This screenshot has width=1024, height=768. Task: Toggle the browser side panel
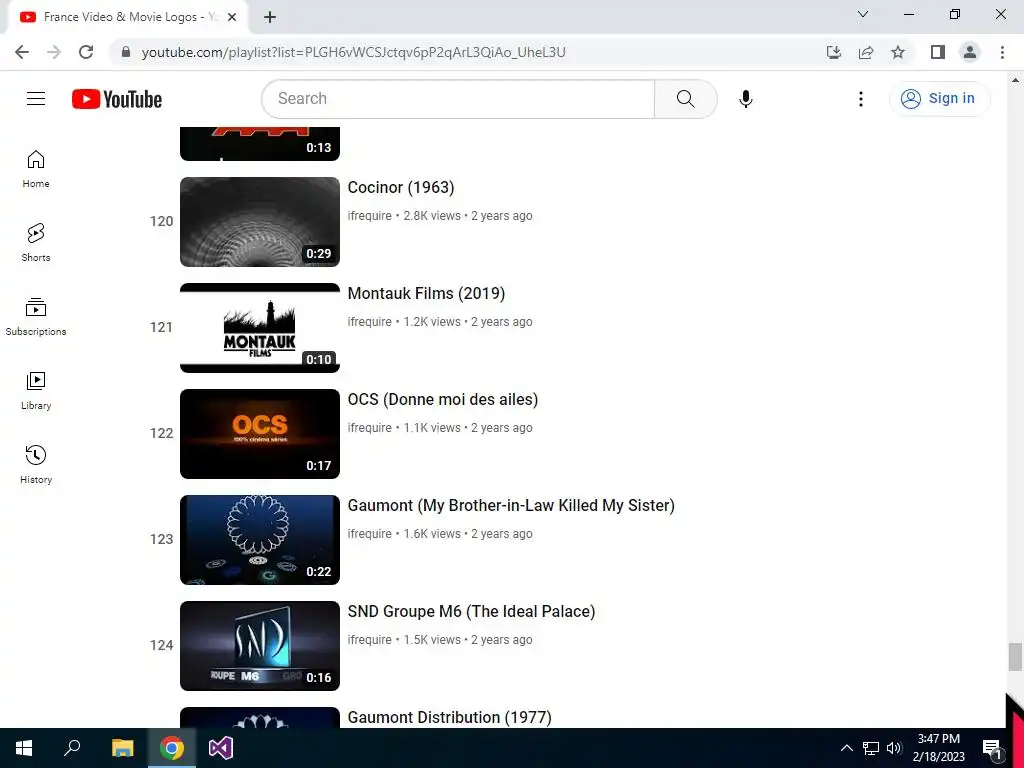[938, 52]
